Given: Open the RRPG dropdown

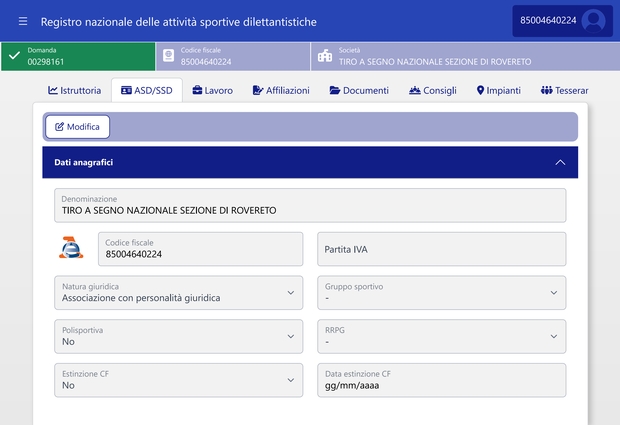Looking at the screenshot, I should [x=442, y=336].
